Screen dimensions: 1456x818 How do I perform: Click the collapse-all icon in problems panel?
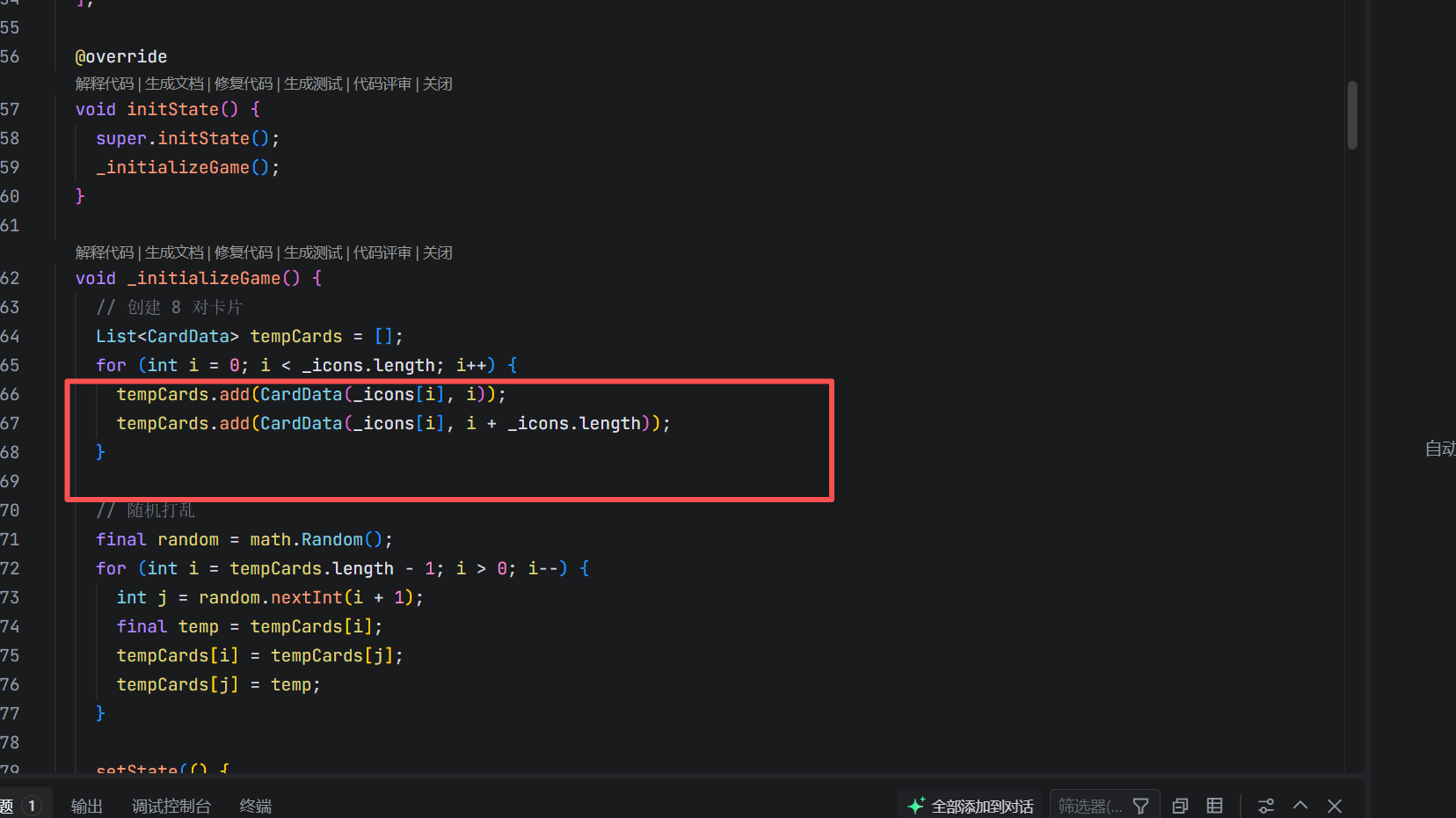click(1180, 806)
